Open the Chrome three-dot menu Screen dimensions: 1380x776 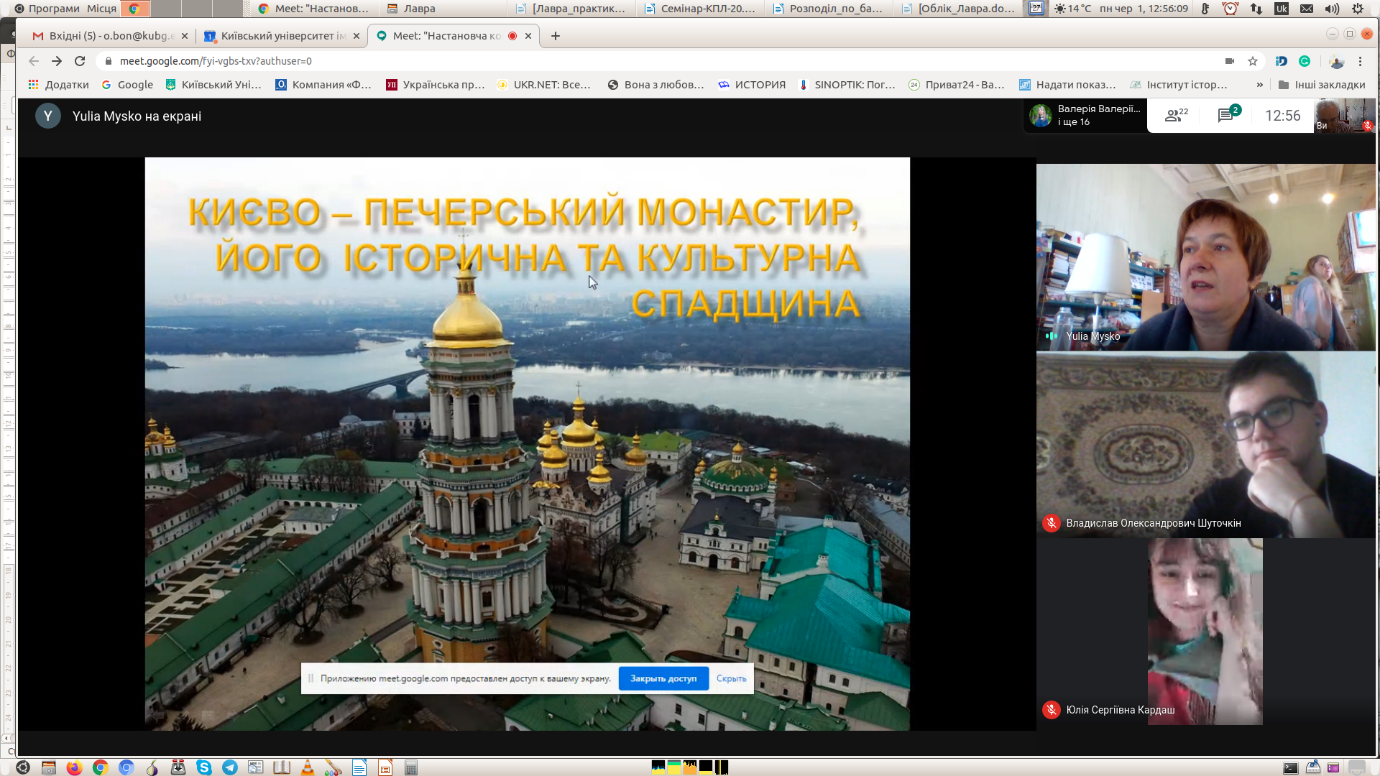click(1361, 61)
